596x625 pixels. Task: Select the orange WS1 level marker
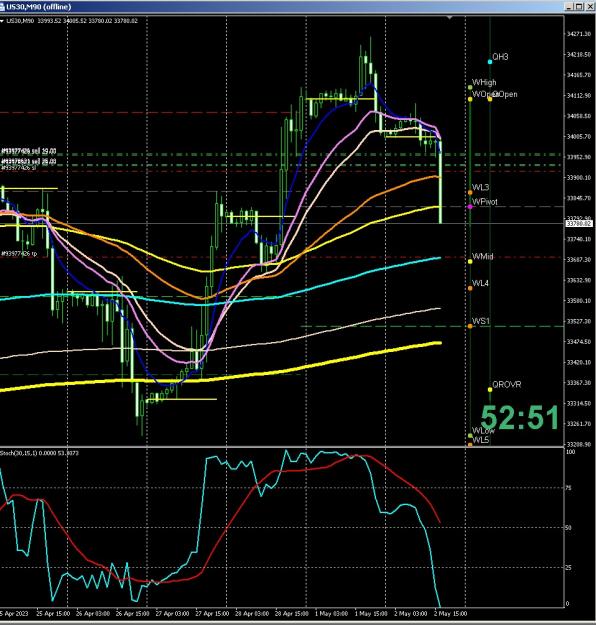pyautogui.click(x=470, y=326)
